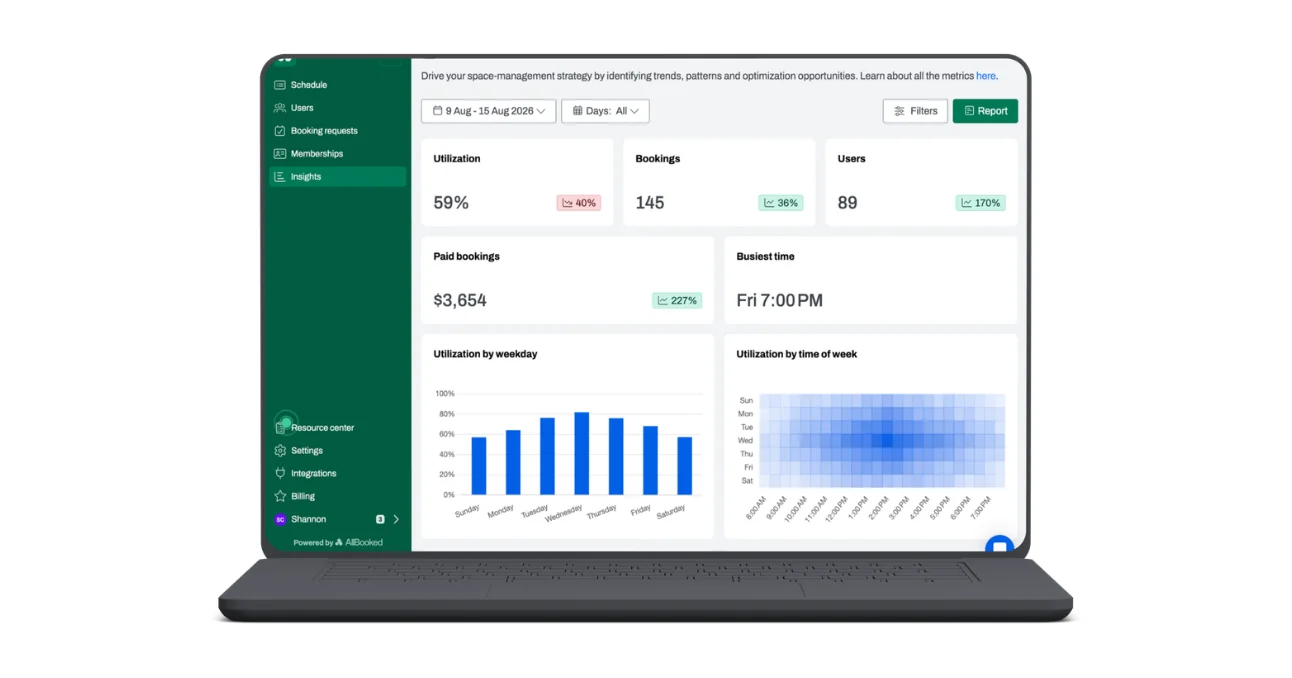This screenshot has width=1292, height=678.
Task: Open the Filters panel
Action: pyautogui.click(x=915, y=111)
